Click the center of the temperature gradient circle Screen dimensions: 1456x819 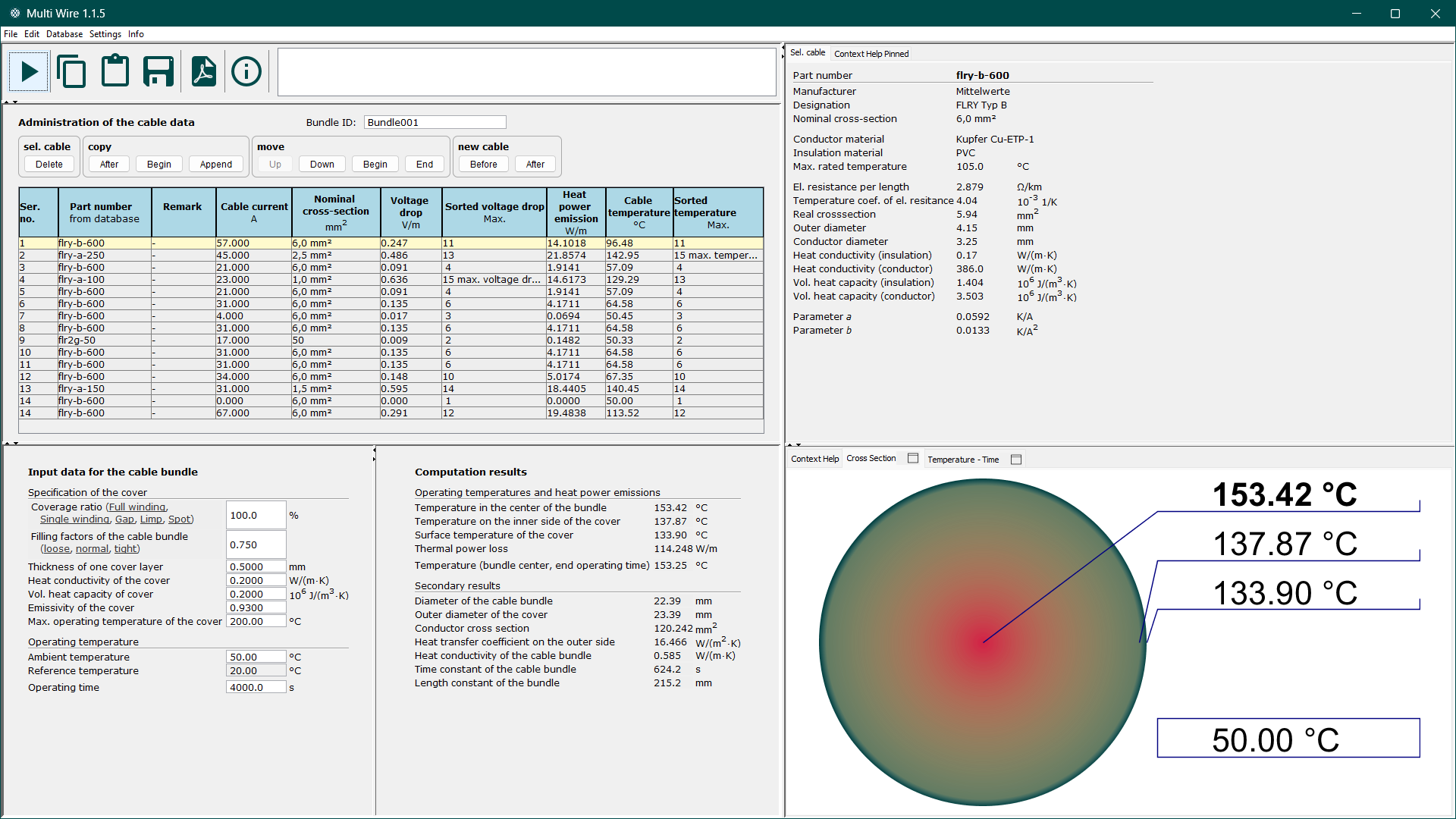click(983, 642)
